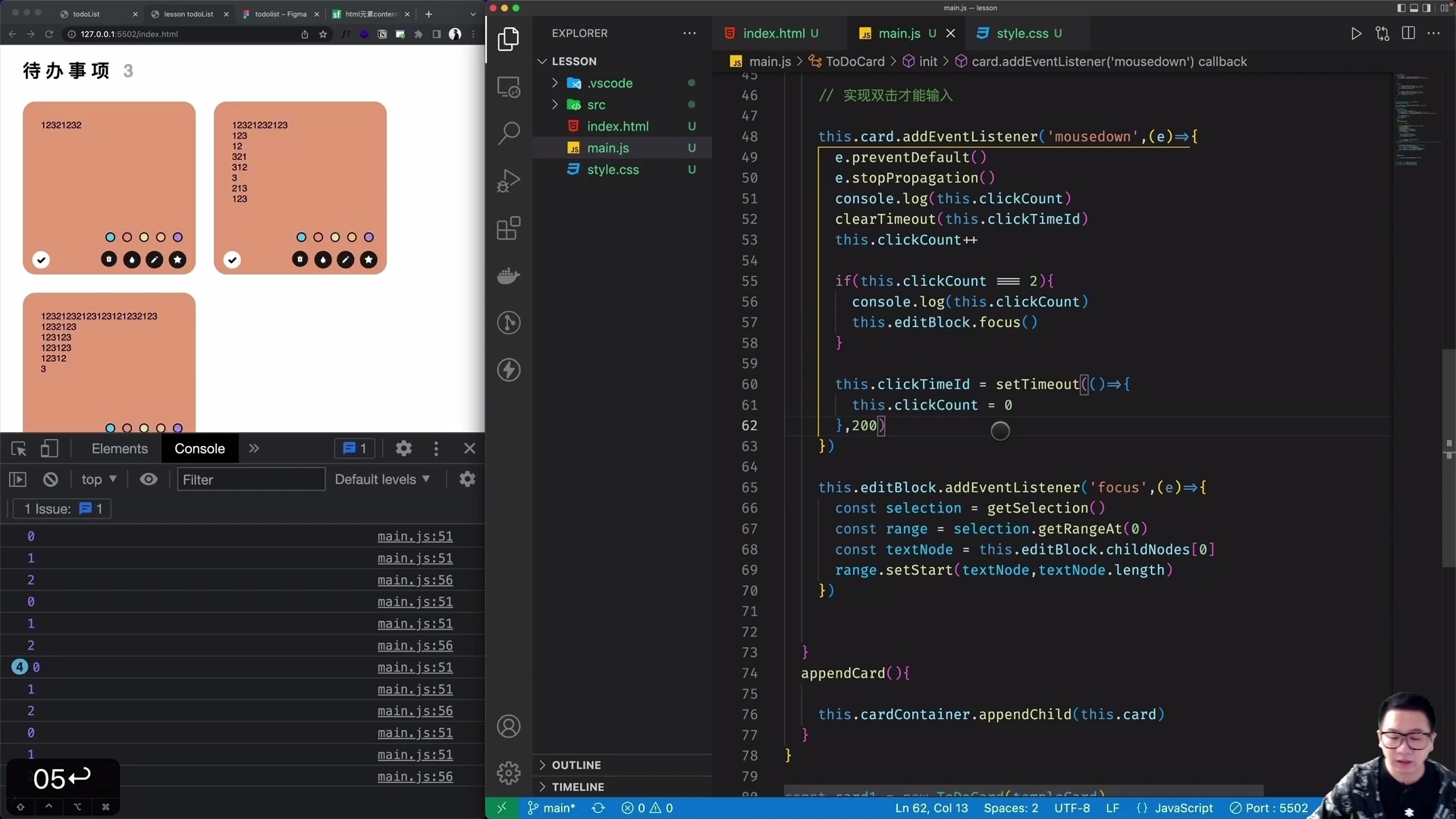Toggle the live expression eye icon in console

click(x=149, y=479)
